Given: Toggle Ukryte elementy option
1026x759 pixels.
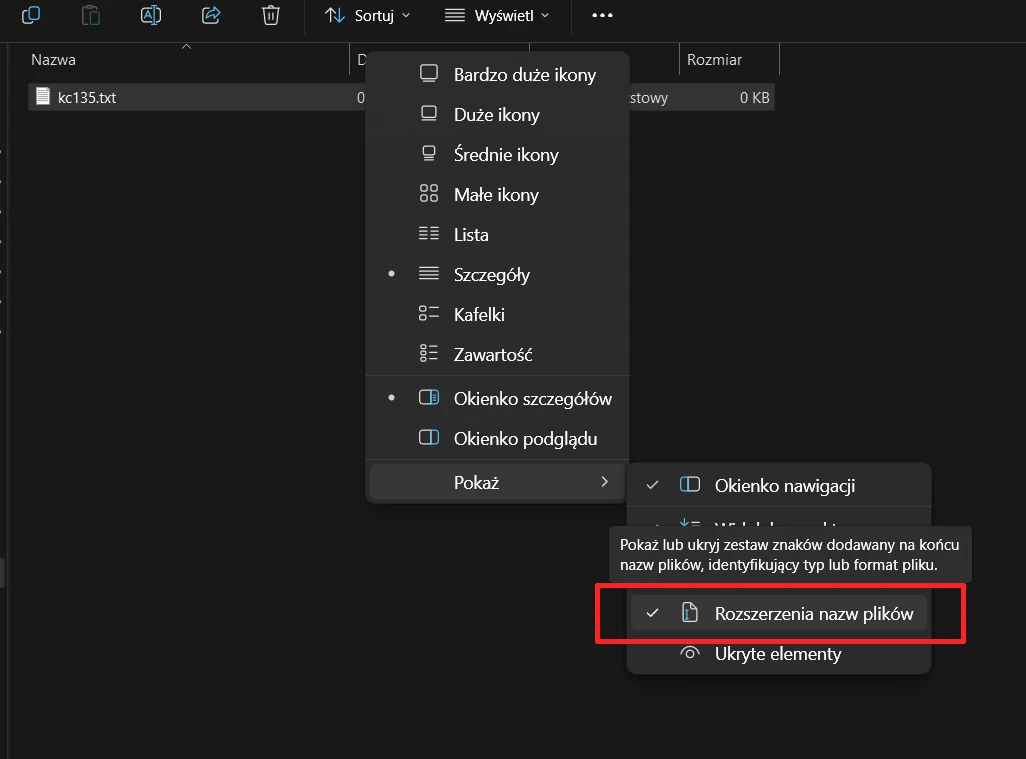Looking at the screenshot, I should click(779, 653).
